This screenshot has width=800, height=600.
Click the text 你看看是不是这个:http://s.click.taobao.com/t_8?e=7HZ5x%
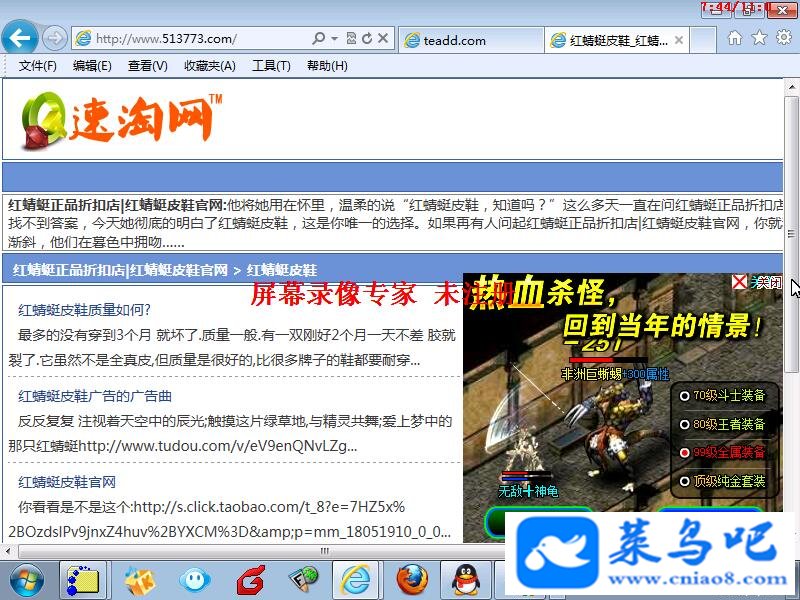tap(212, 507)
